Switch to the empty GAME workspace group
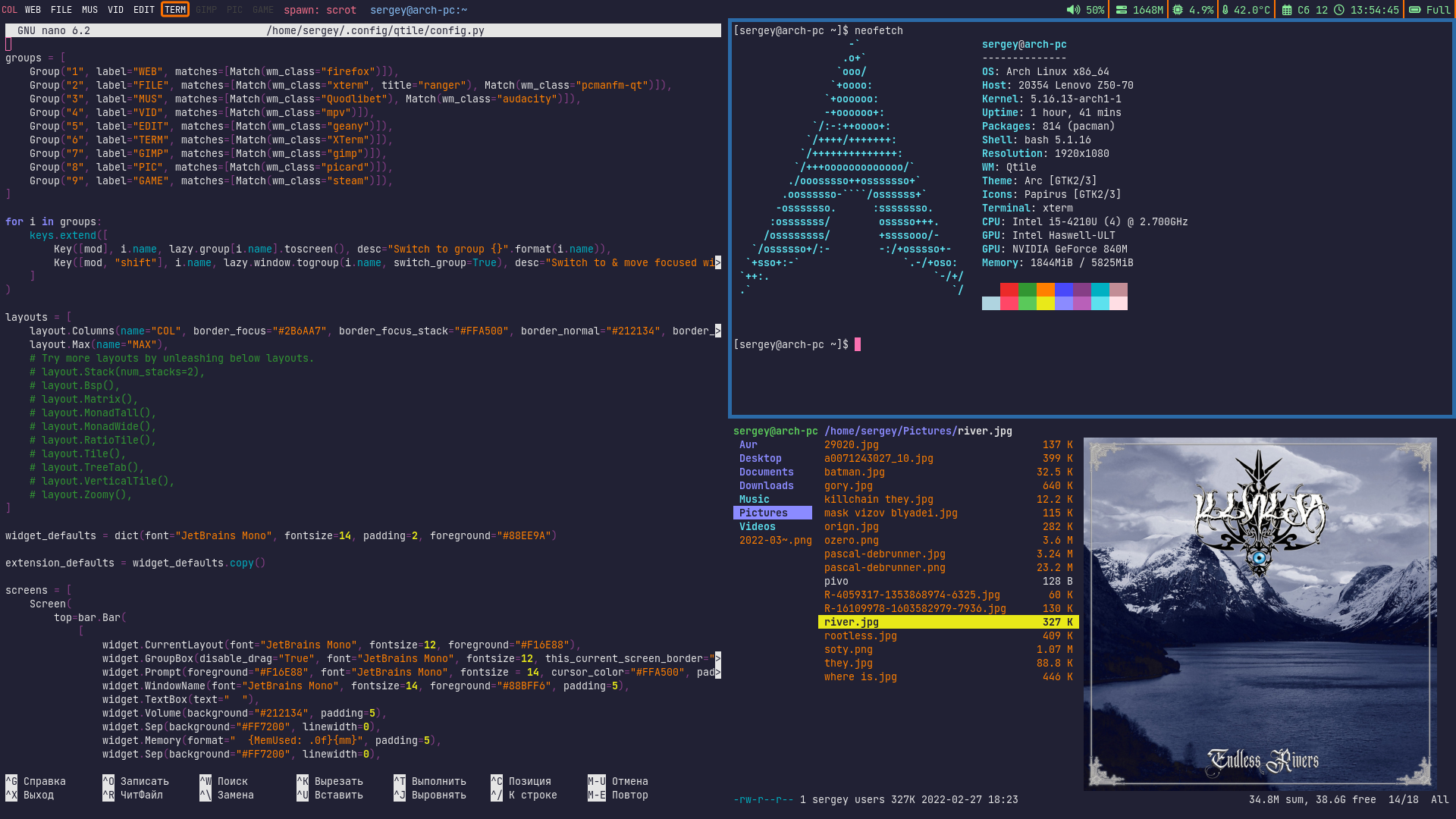 coord(263,10)
